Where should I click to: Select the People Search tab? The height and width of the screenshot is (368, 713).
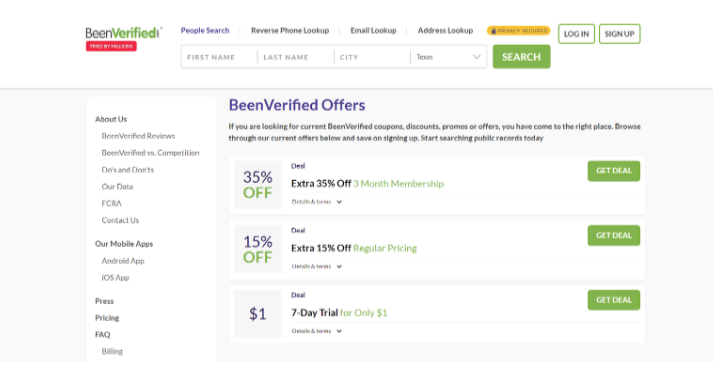click(x=205, y=30)
